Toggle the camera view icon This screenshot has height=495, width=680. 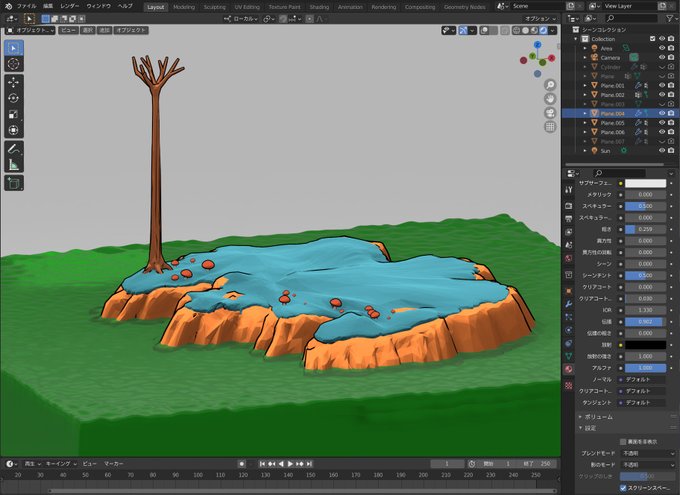pyautogui.click(x=550, y=113)
